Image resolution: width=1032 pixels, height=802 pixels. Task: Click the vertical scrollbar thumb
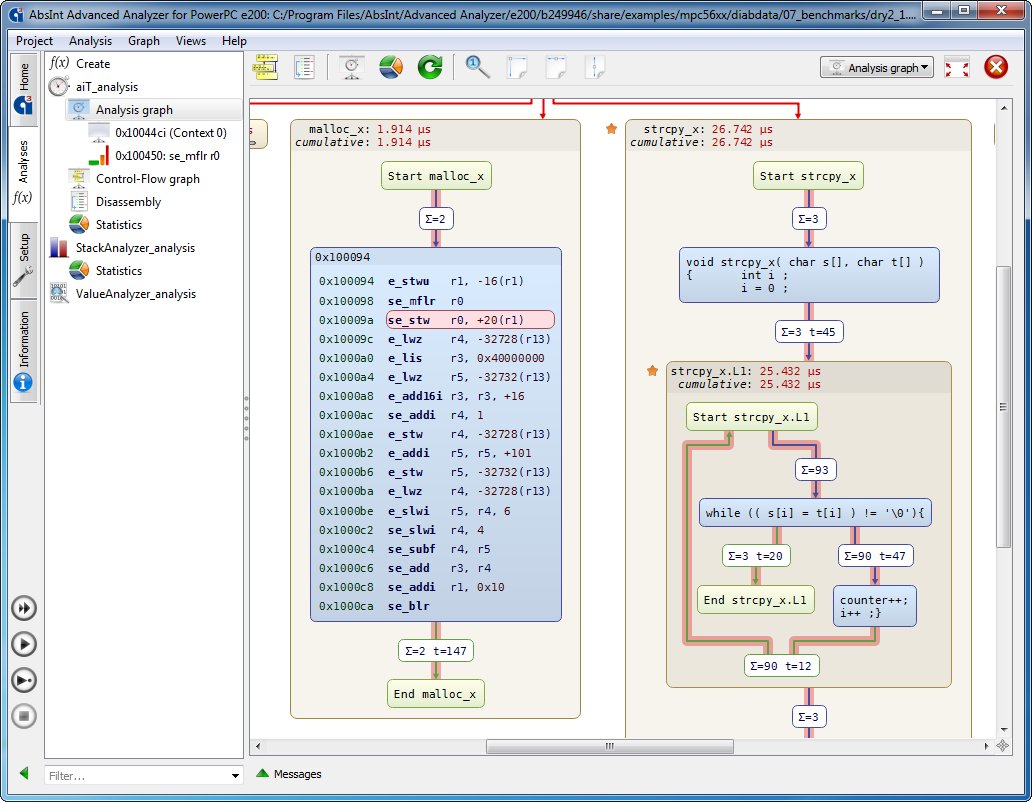tap(1003, 407)
